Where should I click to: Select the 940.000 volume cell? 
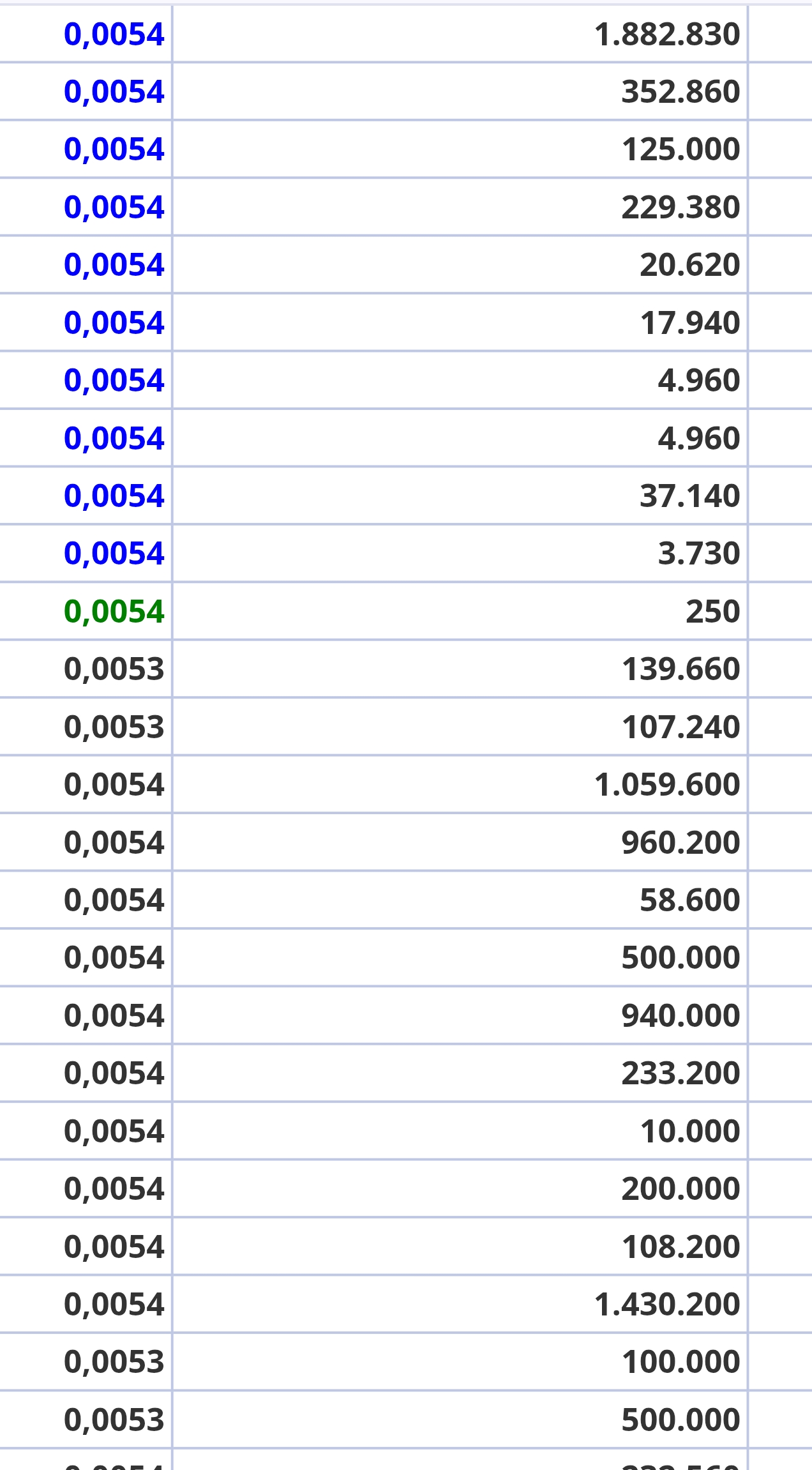click(x=680, y=1016)
